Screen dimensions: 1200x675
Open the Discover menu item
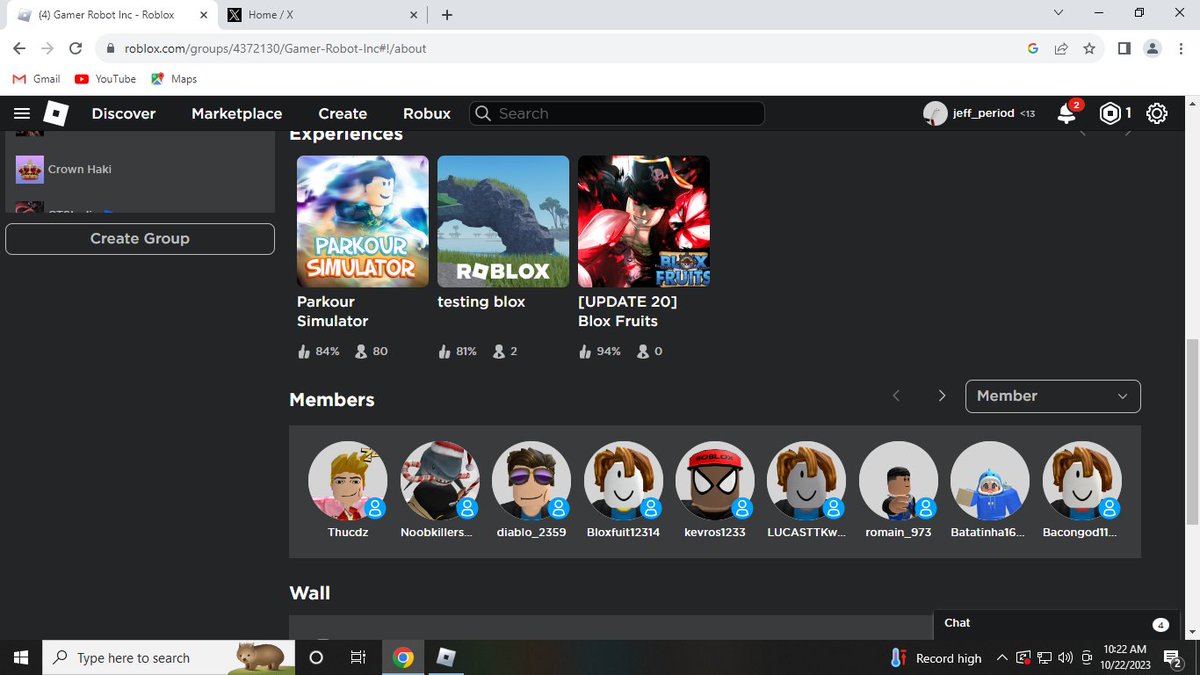pos(124,114)
